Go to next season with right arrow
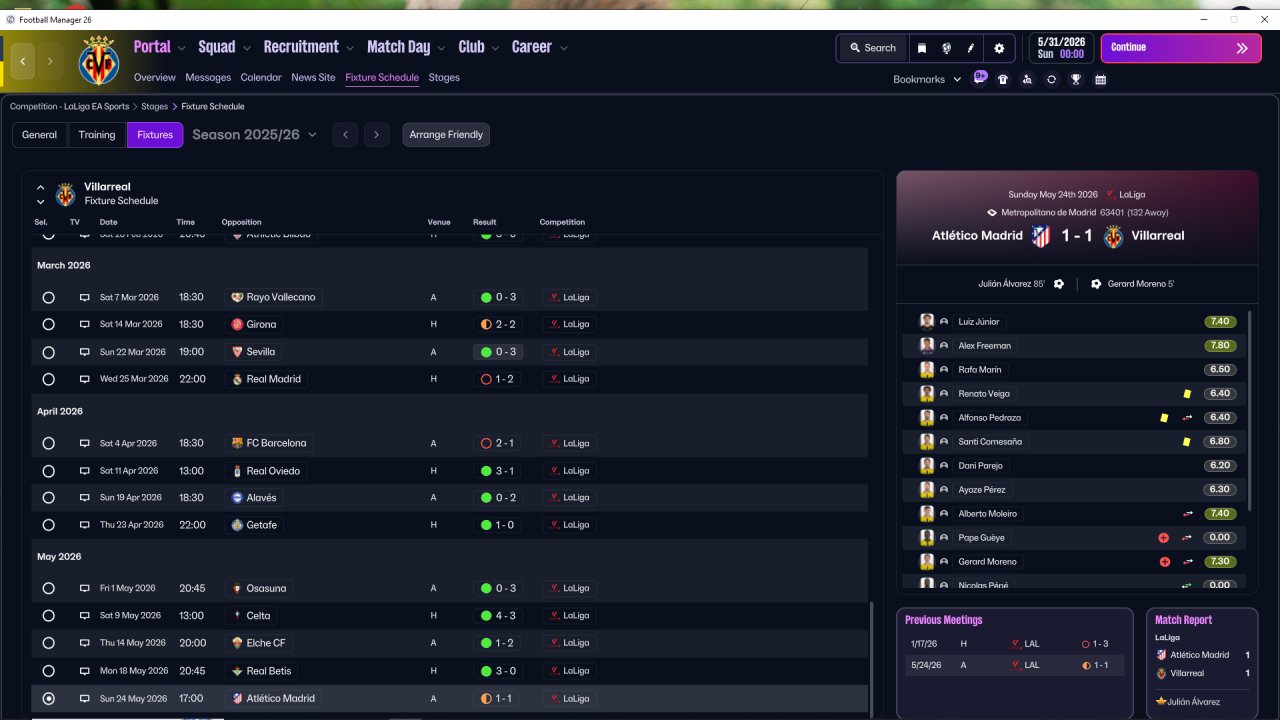This screenshot has width=1280, height=720. point(377,135)
